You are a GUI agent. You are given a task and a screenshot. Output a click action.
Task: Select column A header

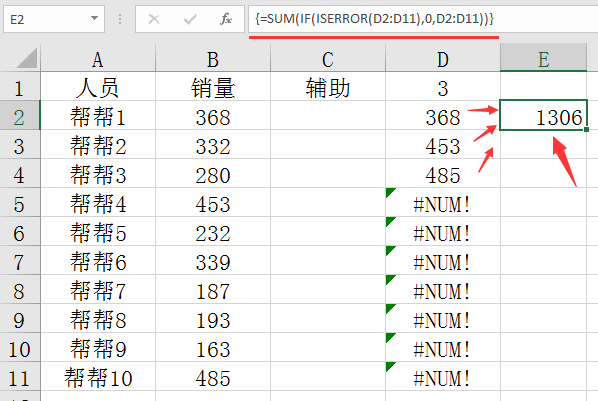click(98, 59)
